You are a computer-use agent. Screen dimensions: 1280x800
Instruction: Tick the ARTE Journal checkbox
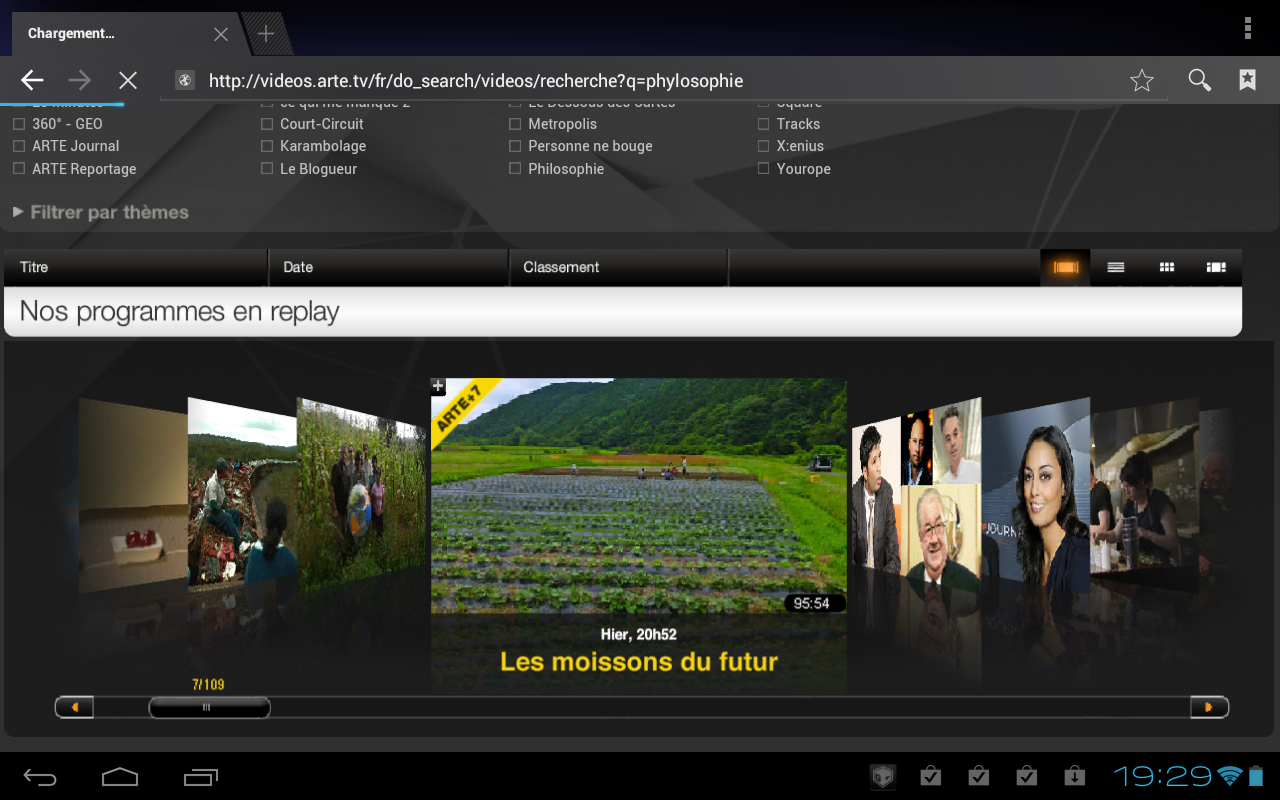(x=19, y=146)
